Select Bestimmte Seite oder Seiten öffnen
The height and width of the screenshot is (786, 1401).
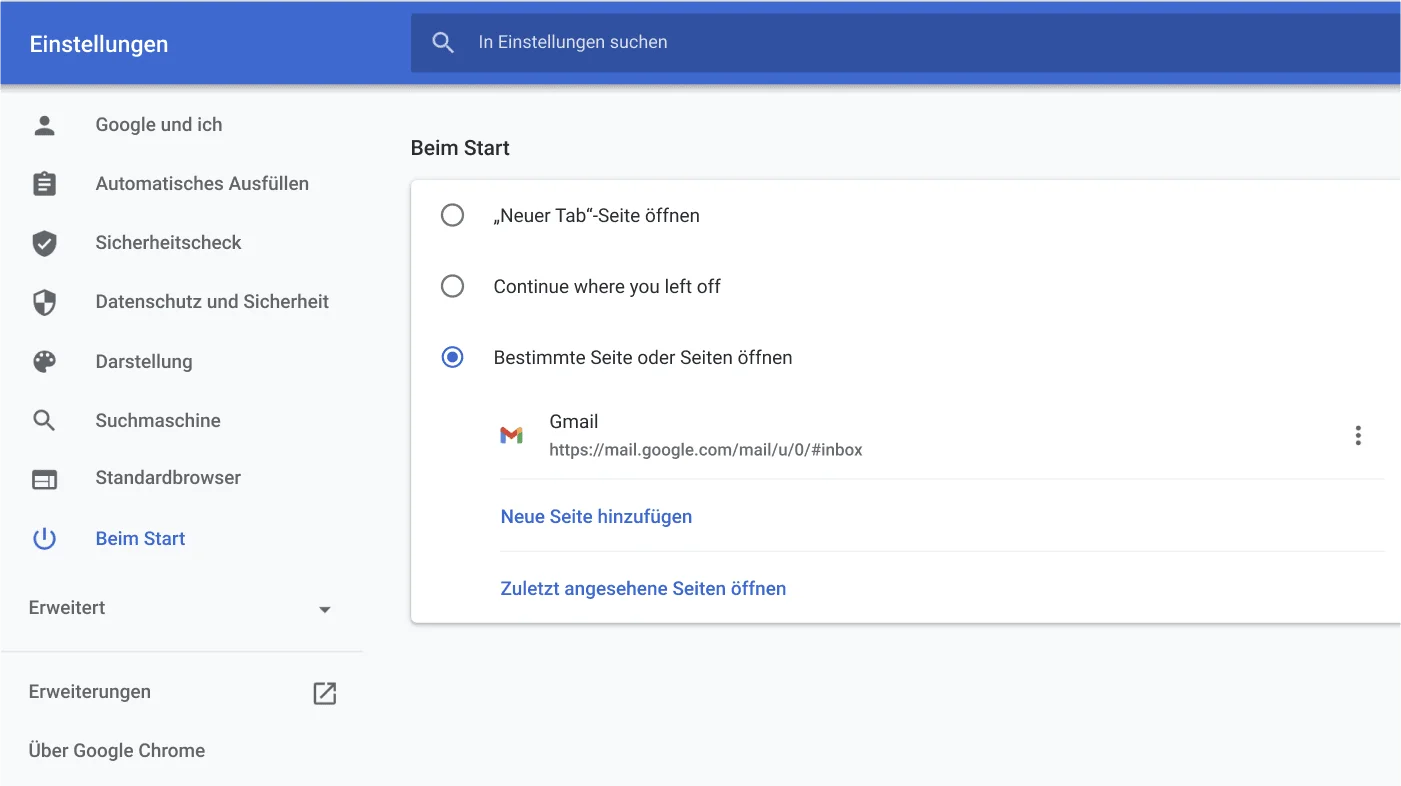coord(453,357)
